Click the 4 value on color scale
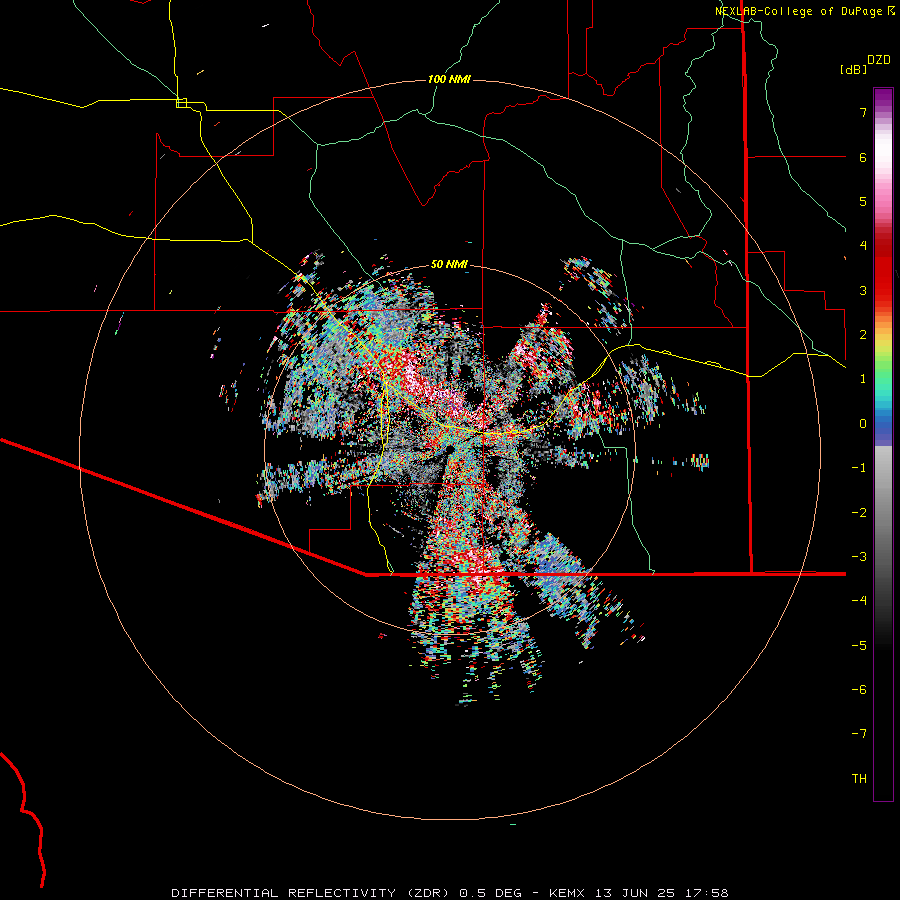This screenshot has height=900, width=900. pos(863,246)
